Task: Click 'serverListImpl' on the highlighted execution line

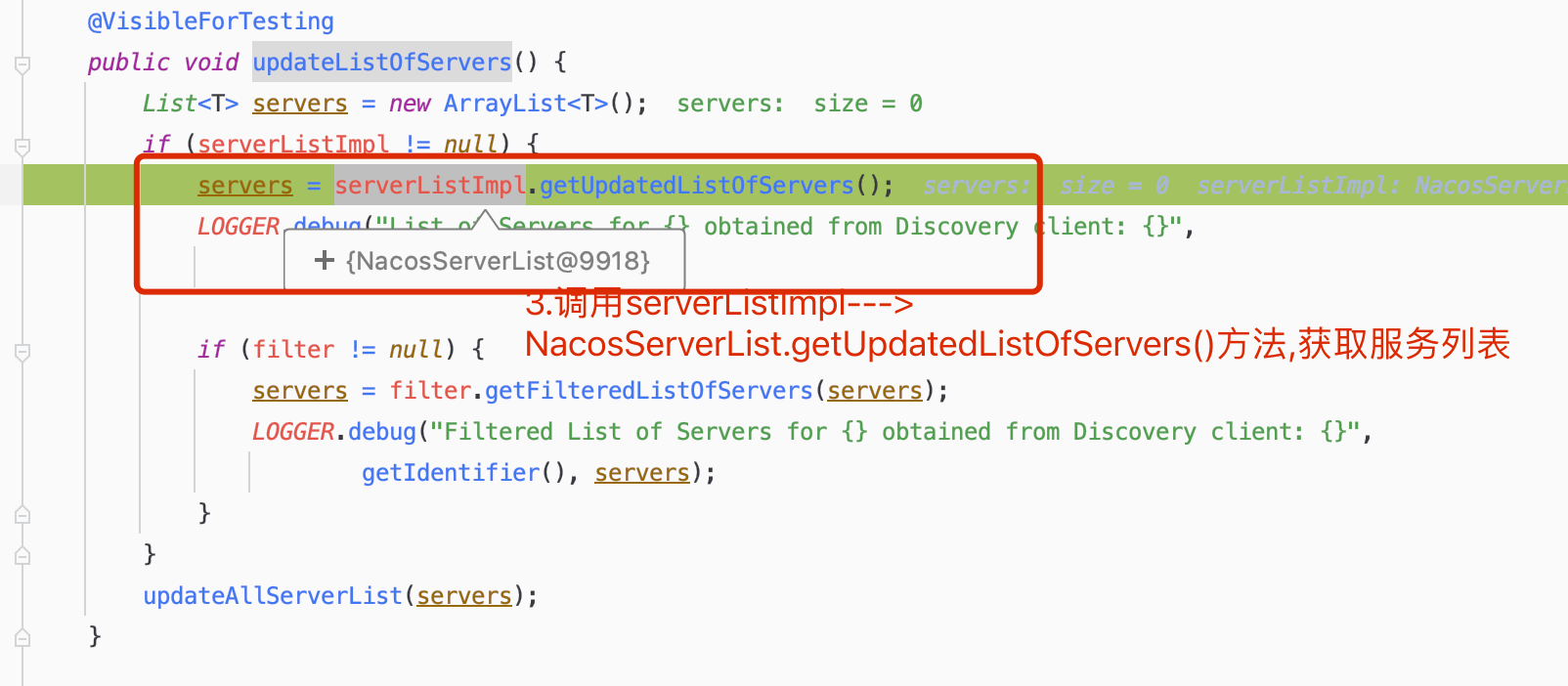Action: click(430, 186)
